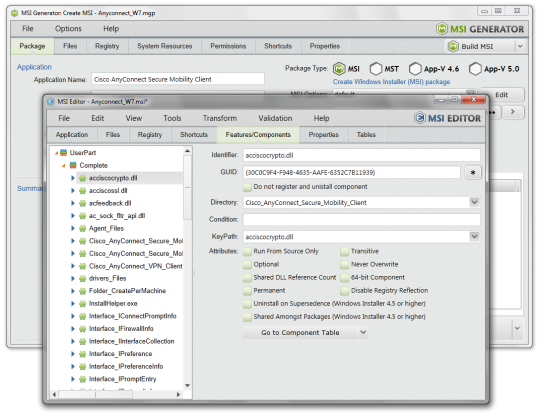Screen dimensions: 540x415
Task: Click the Identifier input field
Action: tap(361, 155)
